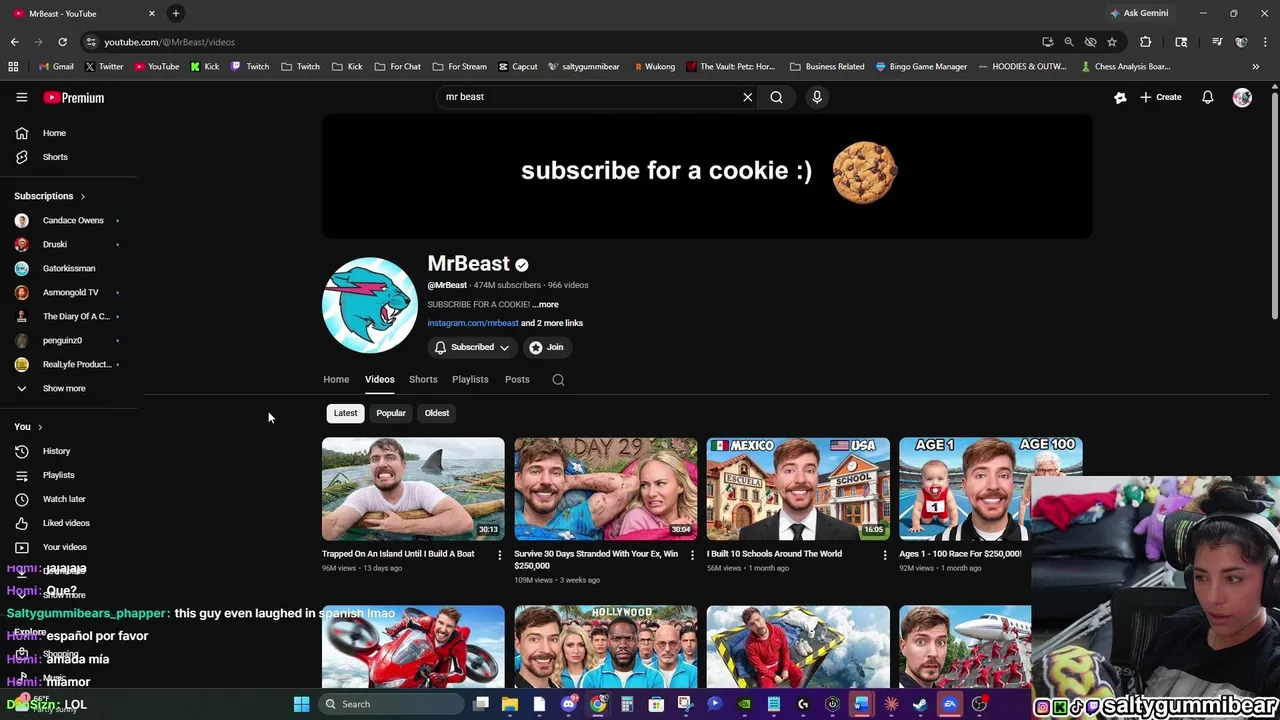
Task: Open options menu for I Built 10 Schools
Action: 884,555
